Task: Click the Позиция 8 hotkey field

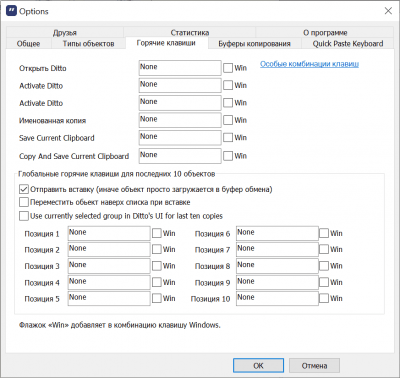Action: click(277, 266)
